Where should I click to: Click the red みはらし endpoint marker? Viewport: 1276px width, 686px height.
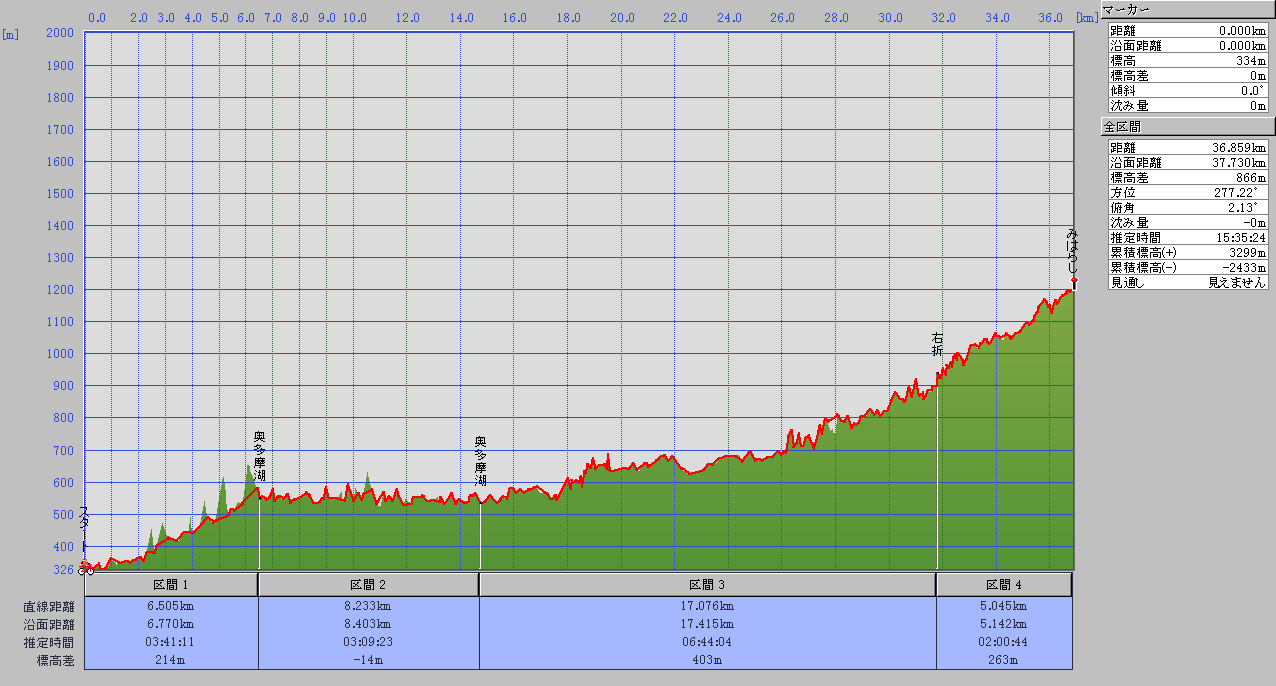[1073, 282]
